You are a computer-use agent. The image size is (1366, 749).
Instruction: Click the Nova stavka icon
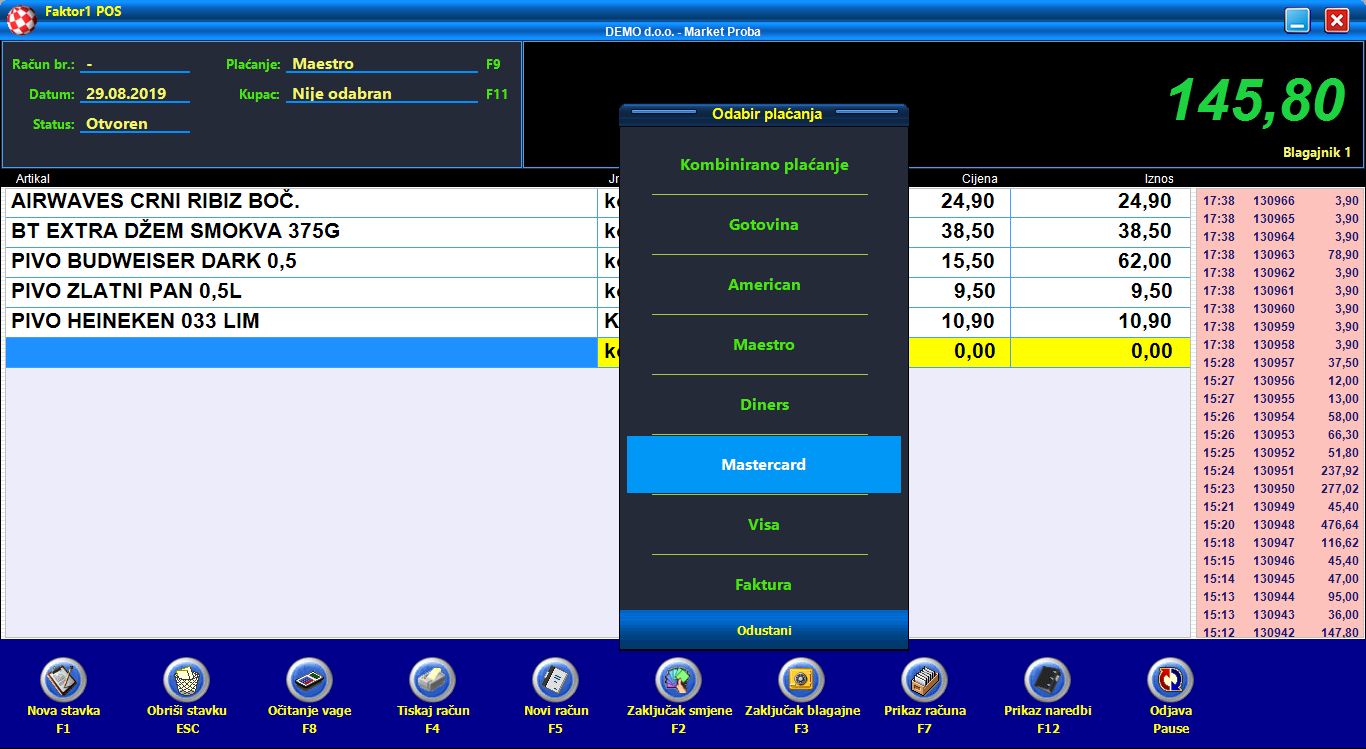64,681
